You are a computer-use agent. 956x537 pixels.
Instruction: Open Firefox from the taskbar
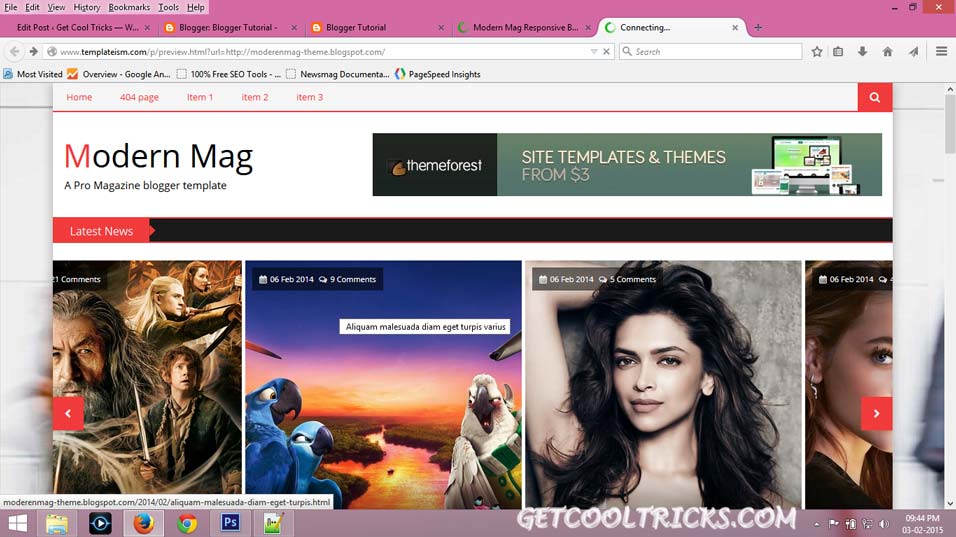point(144,524)
